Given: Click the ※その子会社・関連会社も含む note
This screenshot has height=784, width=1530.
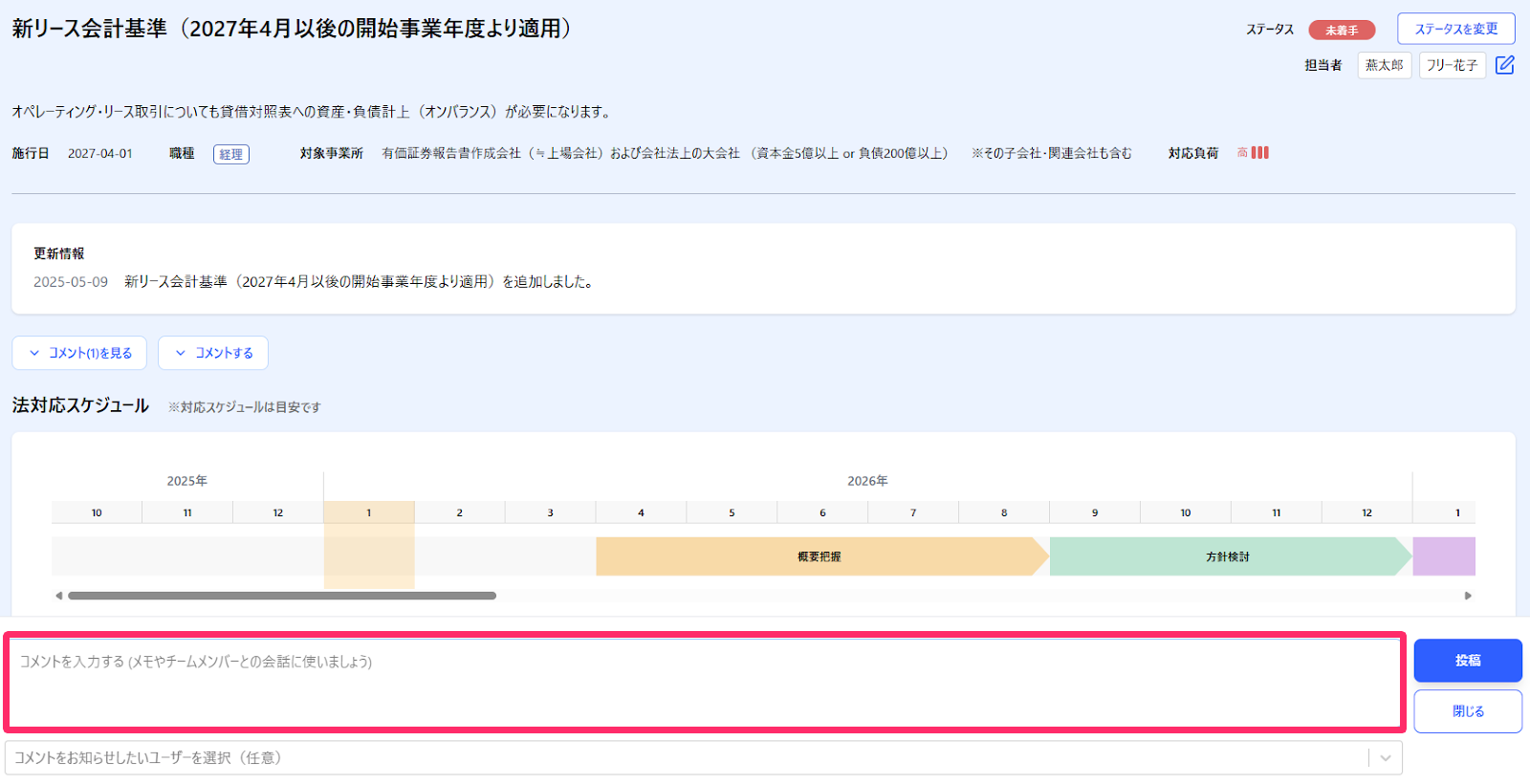Looking at the screenshot, I should [1052, 153].
